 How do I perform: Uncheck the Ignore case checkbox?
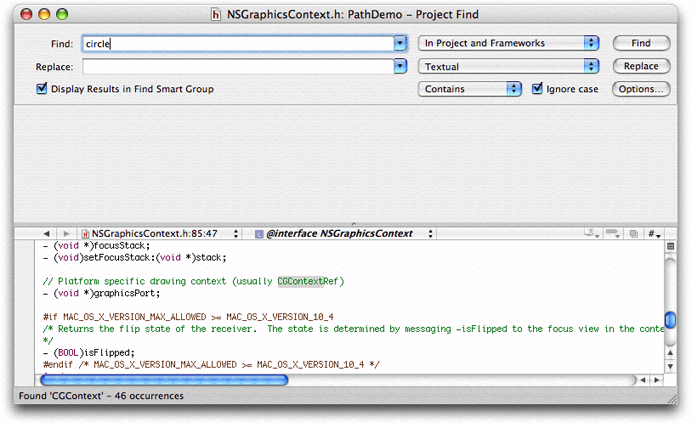point(537,89)
